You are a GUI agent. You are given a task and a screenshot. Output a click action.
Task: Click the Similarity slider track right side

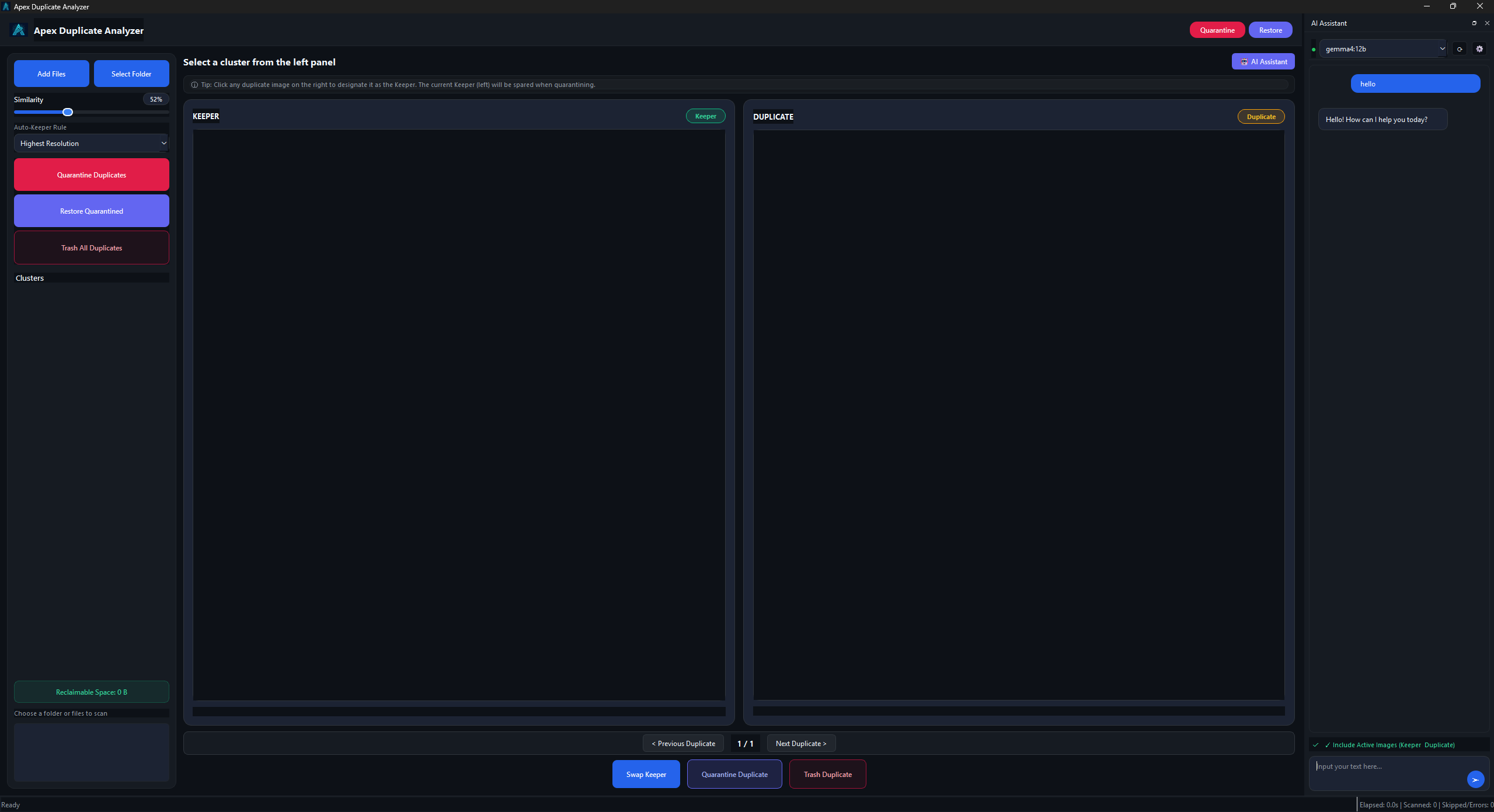[121, 112]
